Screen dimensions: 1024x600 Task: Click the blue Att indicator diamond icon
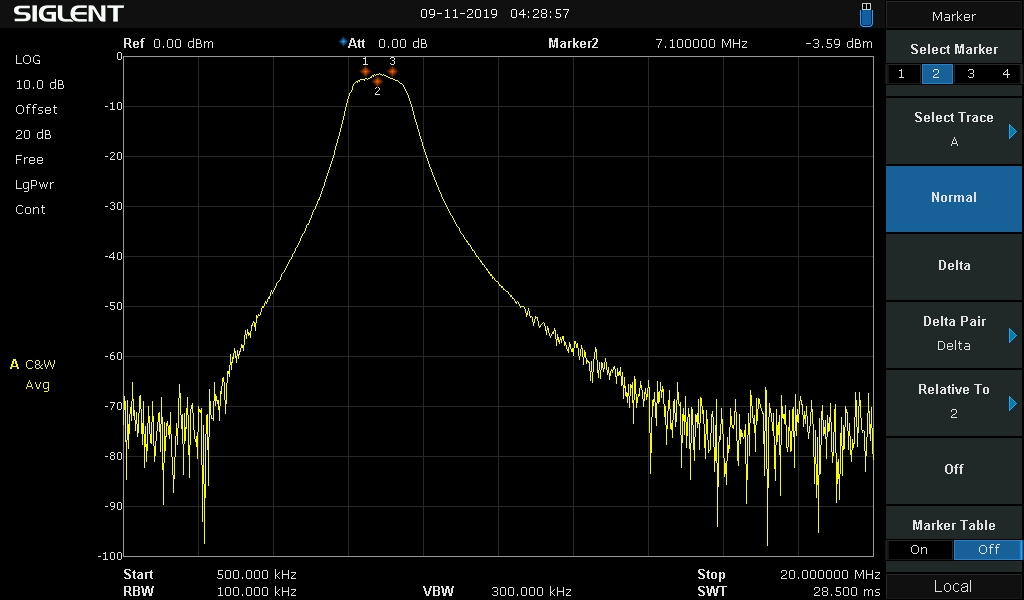tap(343, 42)
